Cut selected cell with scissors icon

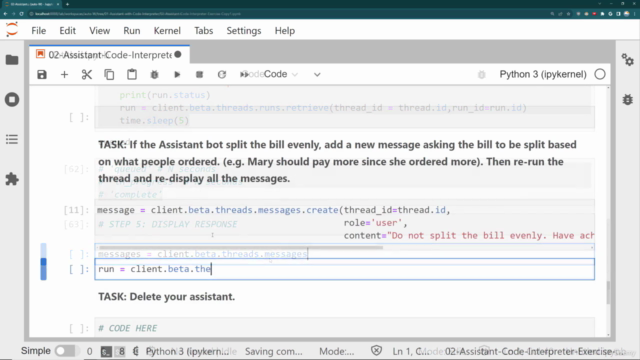tap(87, 75)
